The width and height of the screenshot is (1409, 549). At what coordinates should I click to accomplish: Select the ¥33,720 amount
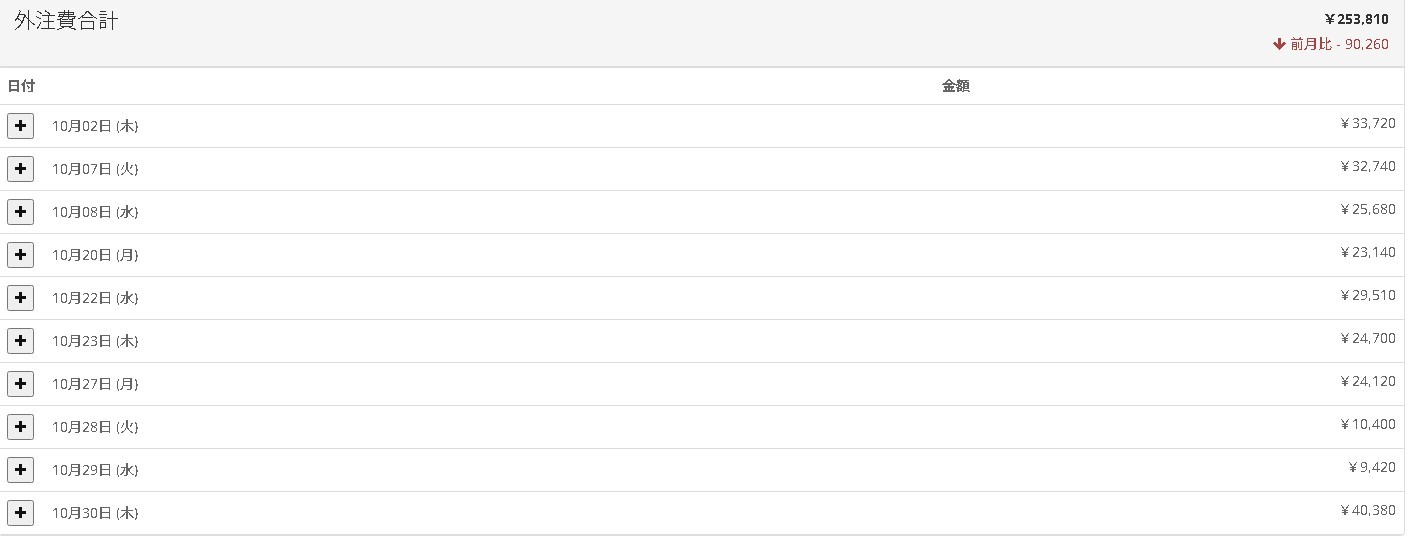click(x=1367, y=124)
